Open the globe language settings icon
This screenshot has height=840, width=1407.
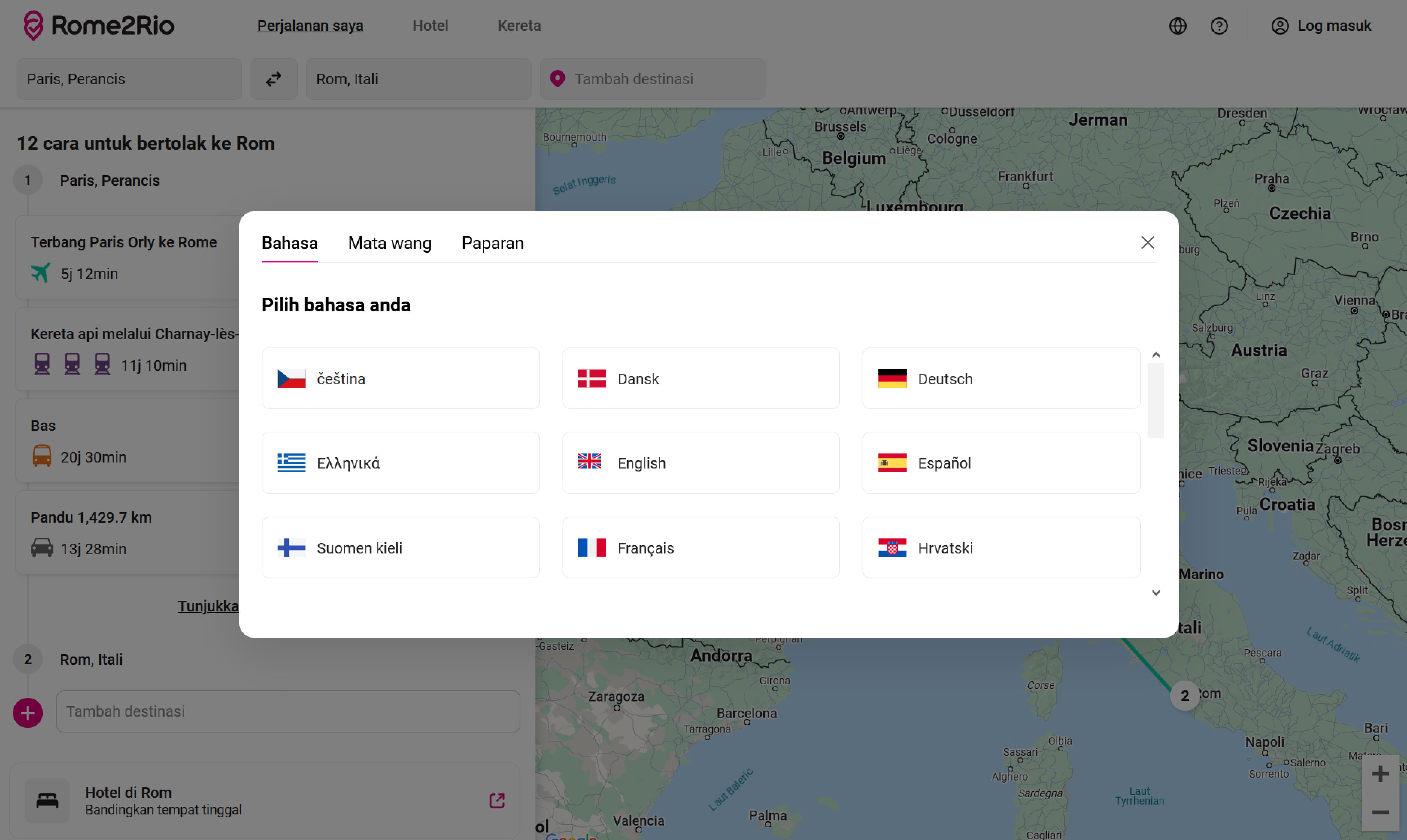tap(1178, 26)
